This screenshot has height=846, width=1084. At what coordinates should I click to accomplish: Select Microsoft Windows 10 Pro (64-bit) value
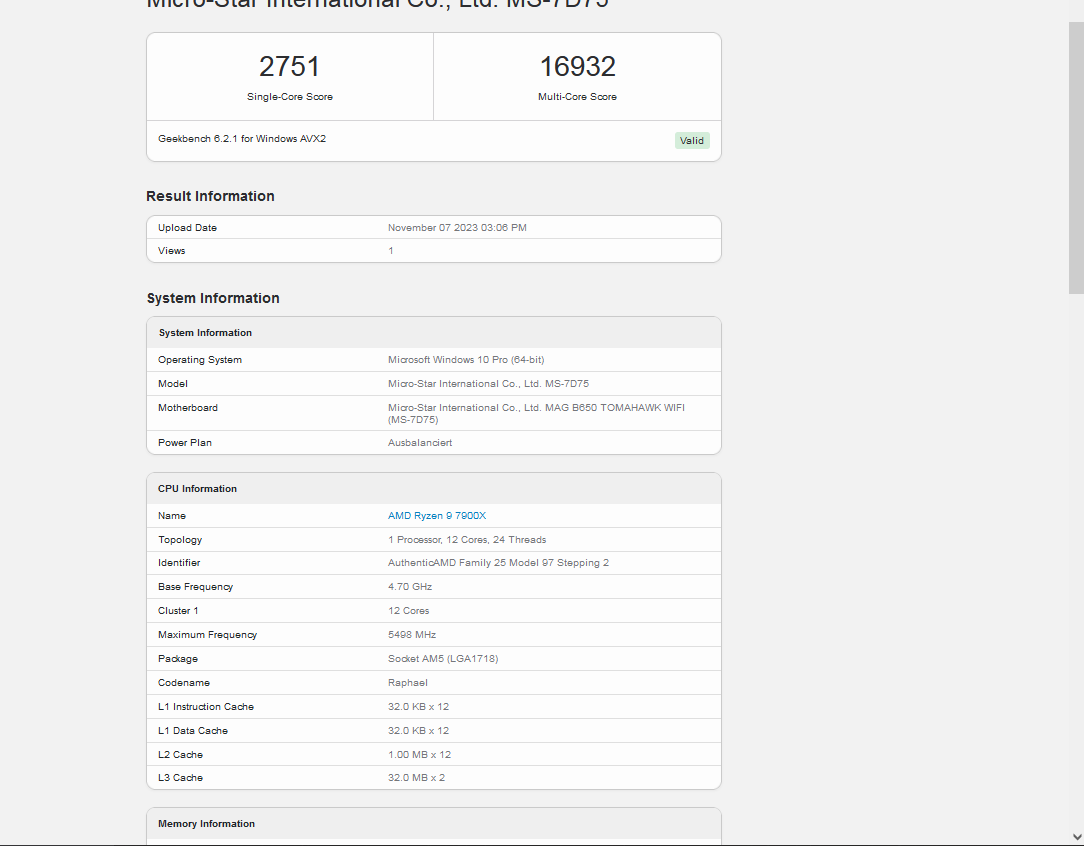[466, 359]
